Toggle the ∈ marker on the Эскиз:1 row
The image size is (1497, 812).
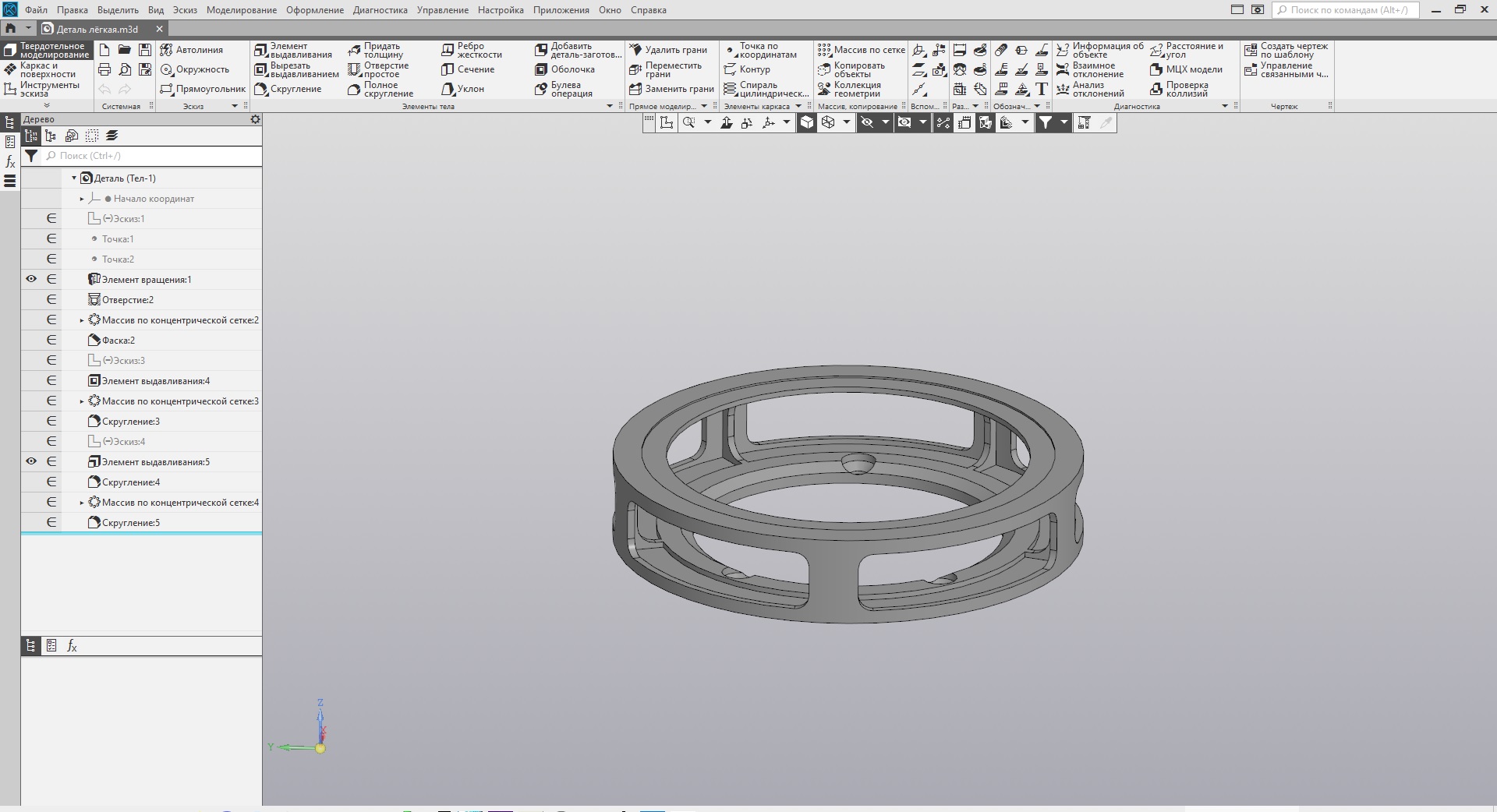[51, 218]
